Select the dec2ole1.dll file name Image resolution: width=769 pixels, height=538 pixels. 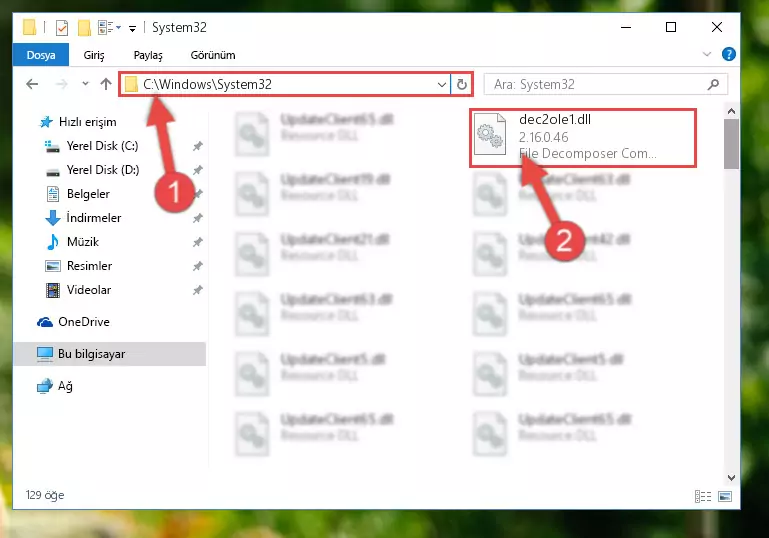[555, 120]
